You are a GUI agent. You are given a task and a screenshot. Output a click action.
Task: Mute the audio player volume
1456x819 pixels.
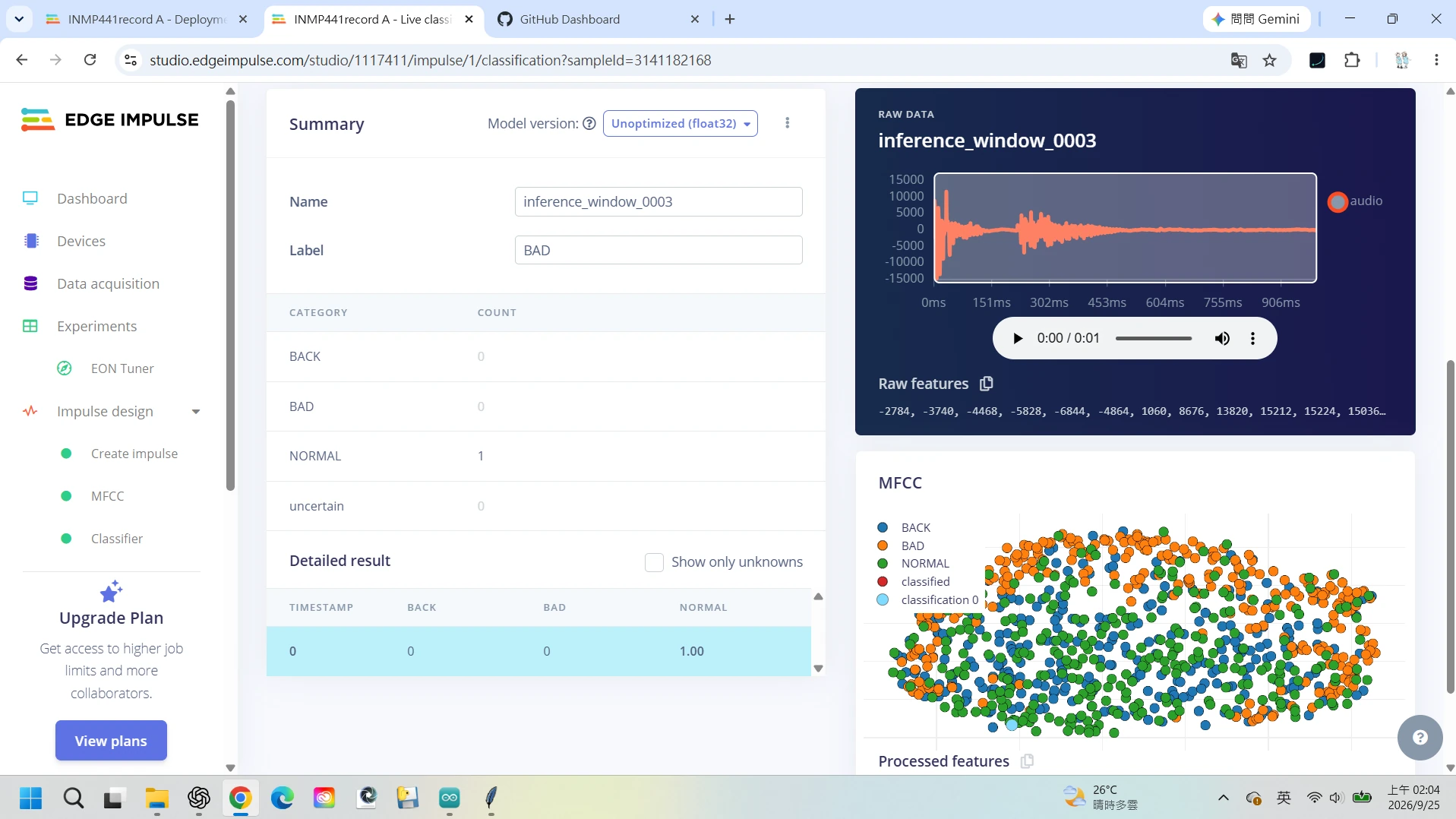(1221, 338)
